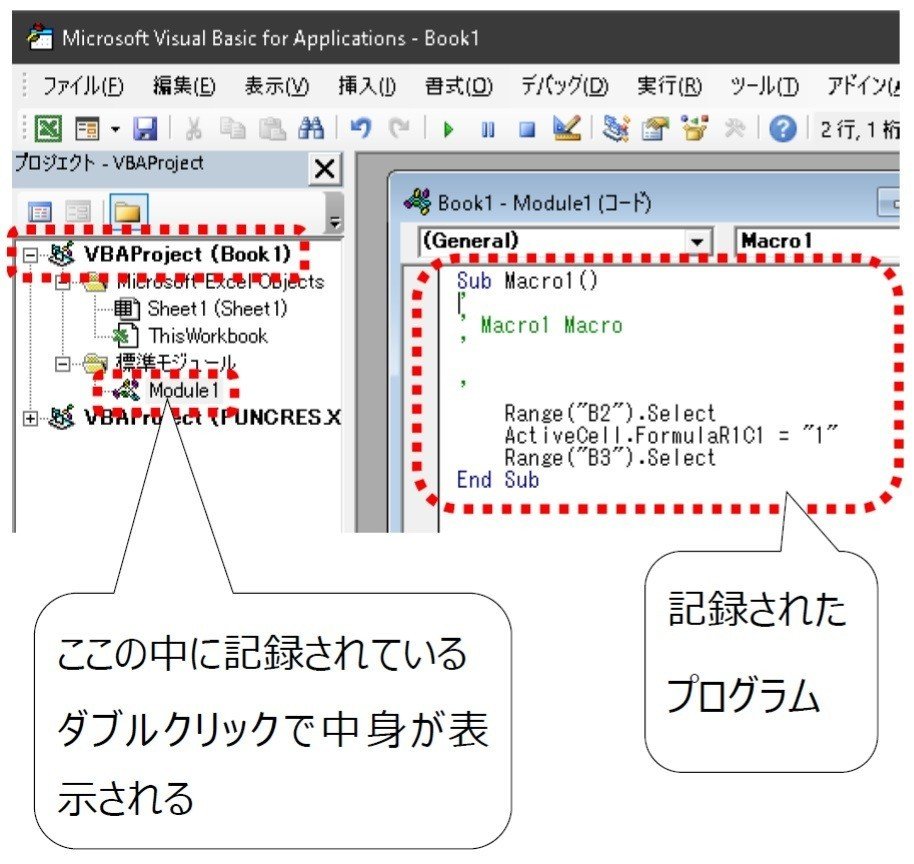Select the Microsoft Excel Objects folder

coord(220,282)
